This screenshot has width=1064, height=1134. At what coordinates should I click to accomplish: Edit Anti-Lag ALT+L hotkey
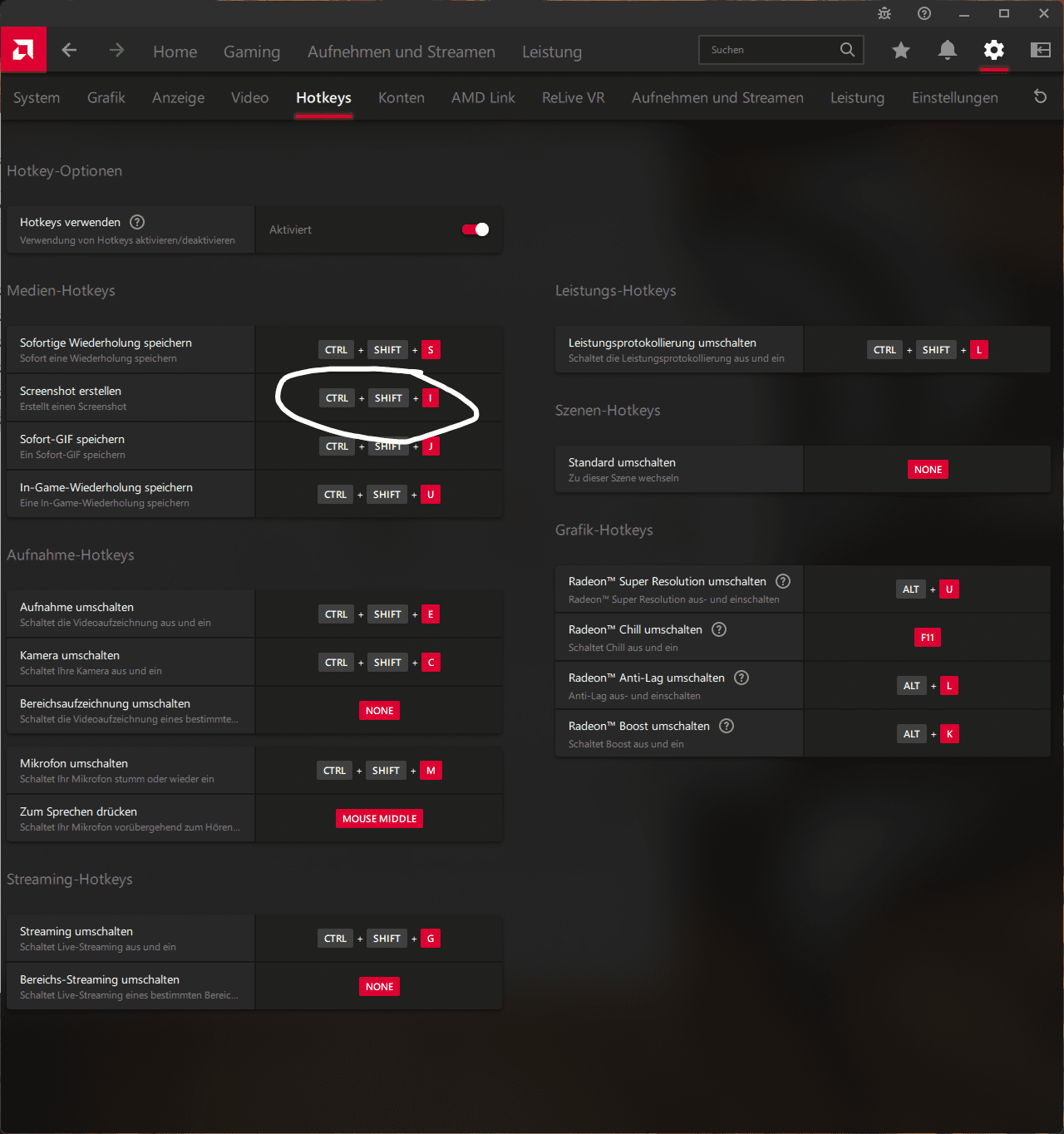pos(928,686)
